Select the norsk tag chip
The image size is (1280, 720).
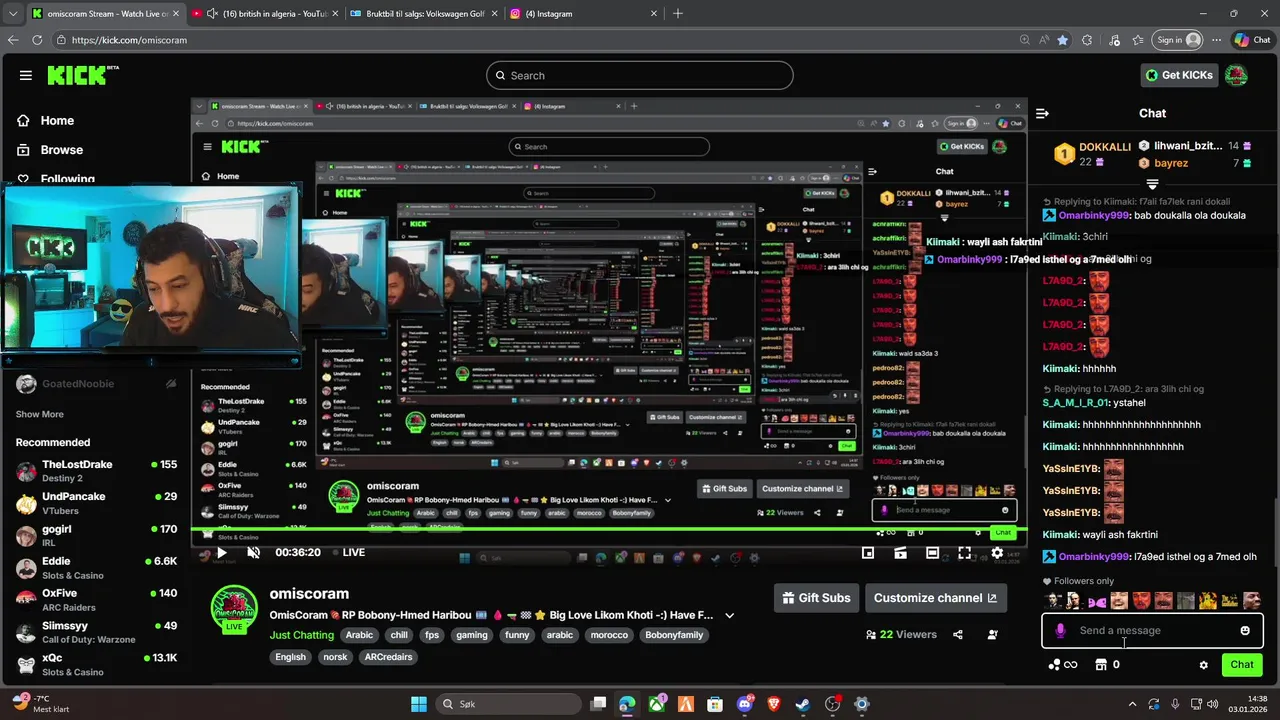click(x=335, y=657)
